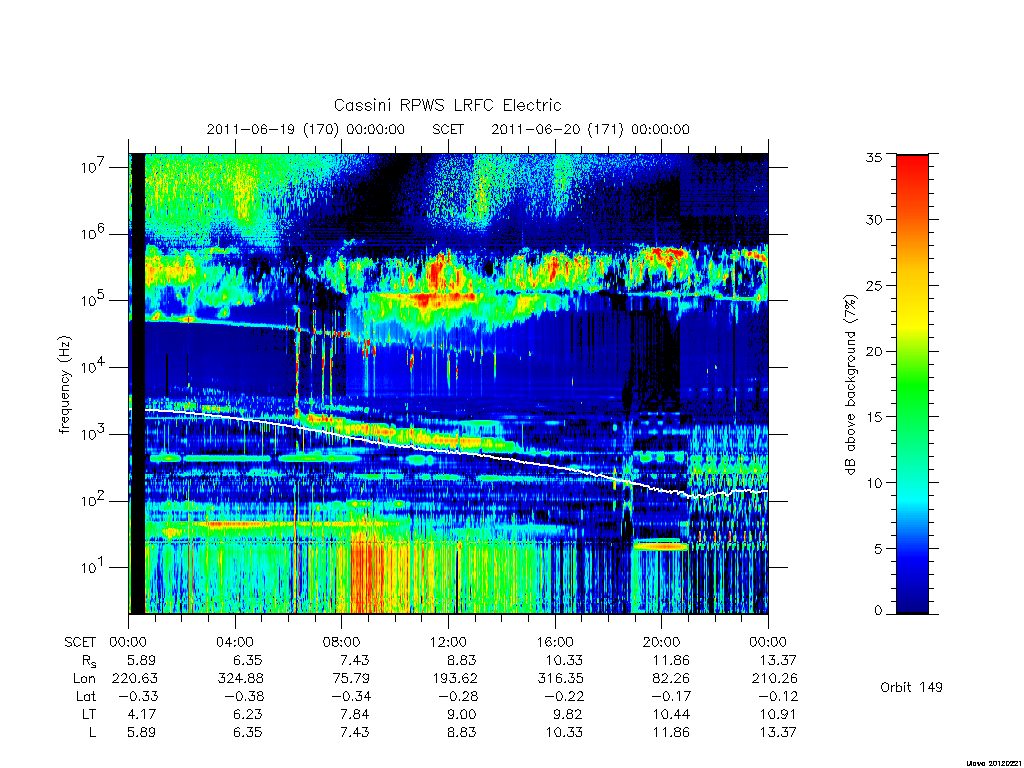Image resolution: width=1024 pixels, height=768 pixels.
Task: Click the local time value '10.44'
Action: (x=671, y=714)
